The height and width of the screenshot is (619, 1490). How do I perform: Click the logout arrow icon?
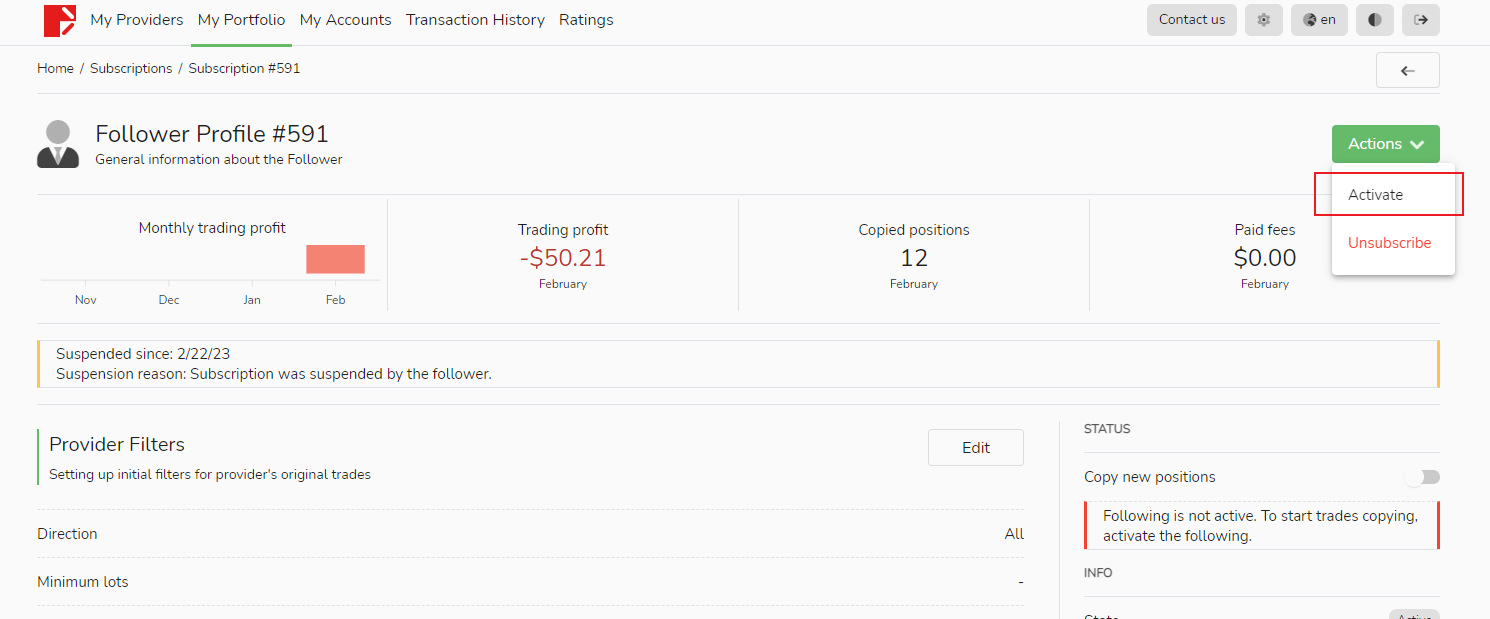coord(1421,20)
